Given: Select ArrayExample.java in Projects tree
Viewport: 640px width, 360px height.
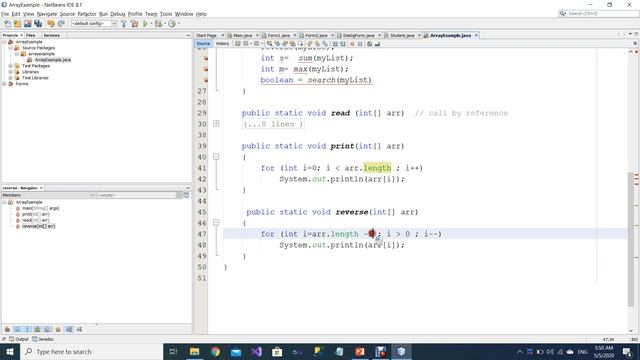Looking at the screenshot, I should (53, 60).
